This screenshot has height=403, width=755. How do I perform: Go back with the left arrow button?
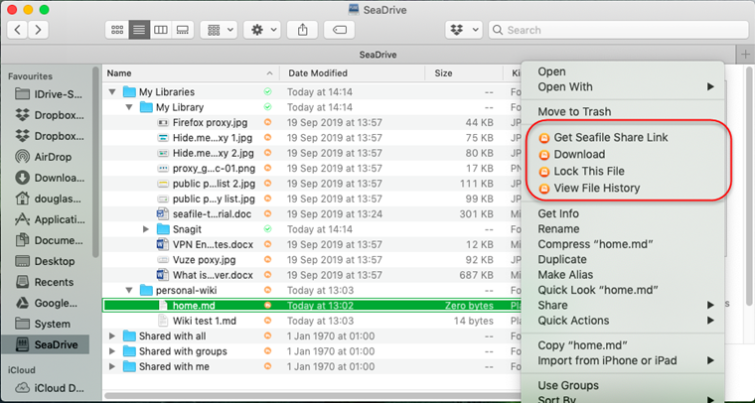pos(17,30)
